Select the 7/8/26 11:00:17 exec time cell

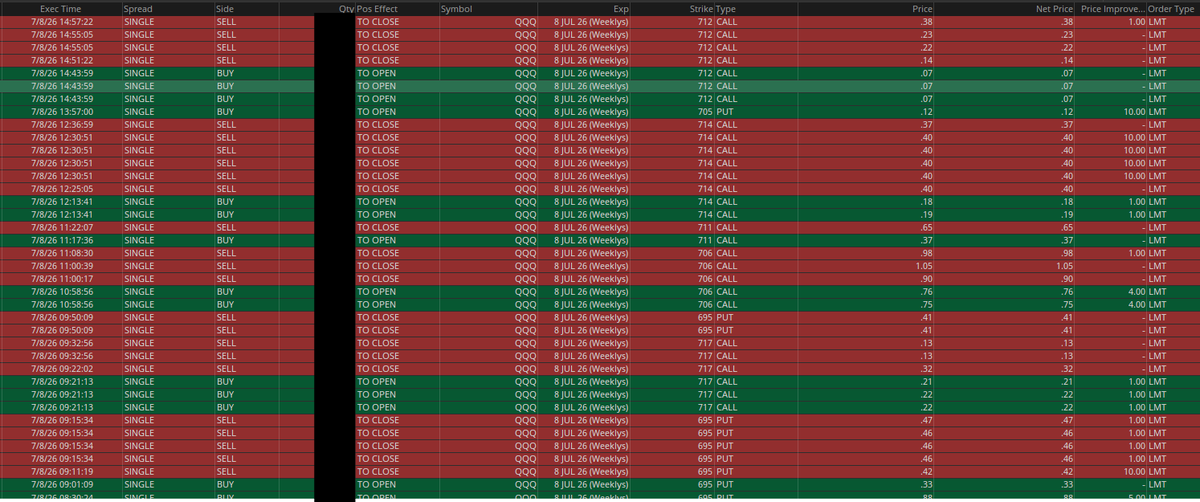pos(63,279)
